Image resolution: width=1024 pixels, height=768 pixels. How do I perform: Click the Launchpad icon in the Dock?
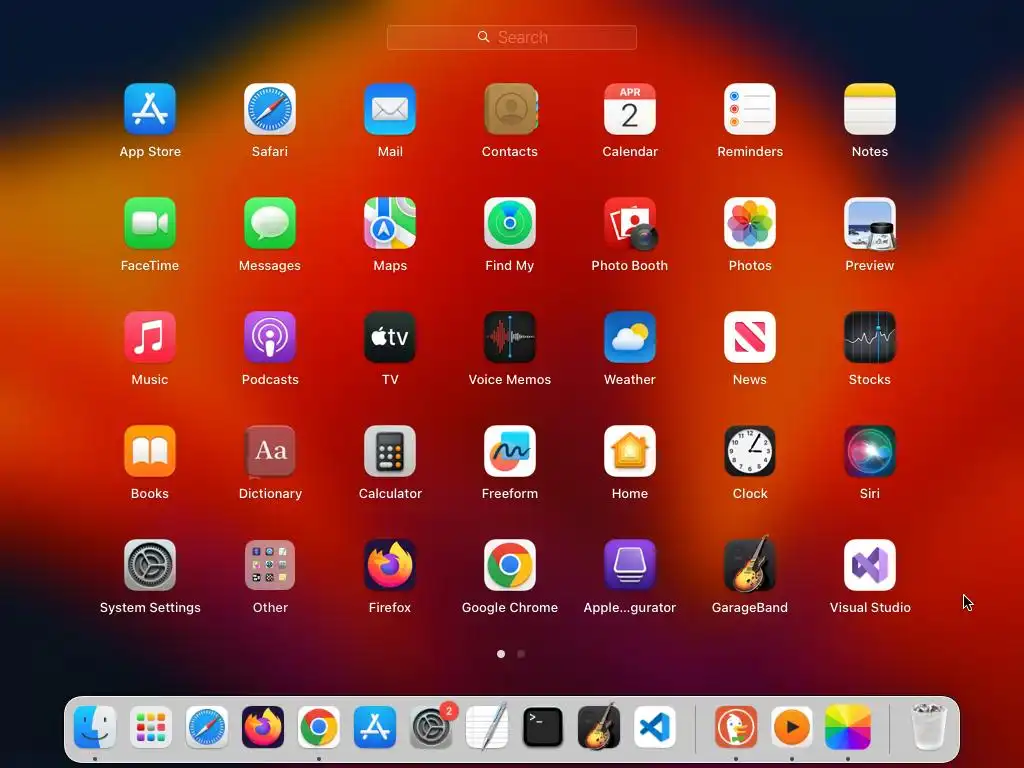click(151, 727)
